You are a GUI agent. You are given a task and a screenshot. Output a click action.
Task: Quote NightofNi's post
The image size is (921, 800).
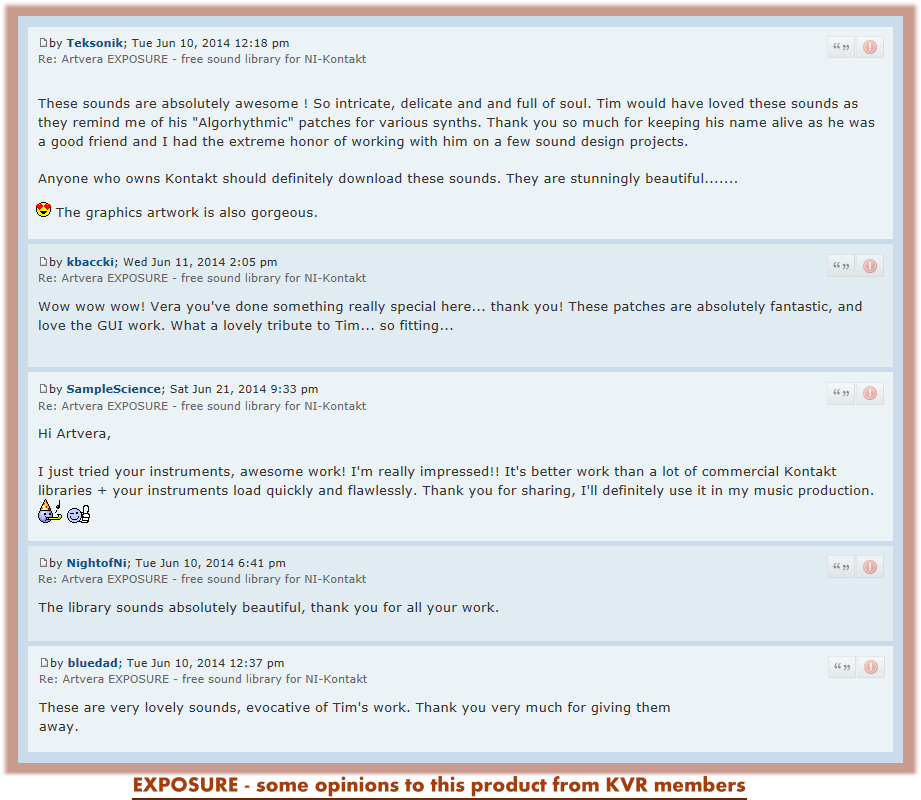tap(841, 567)
